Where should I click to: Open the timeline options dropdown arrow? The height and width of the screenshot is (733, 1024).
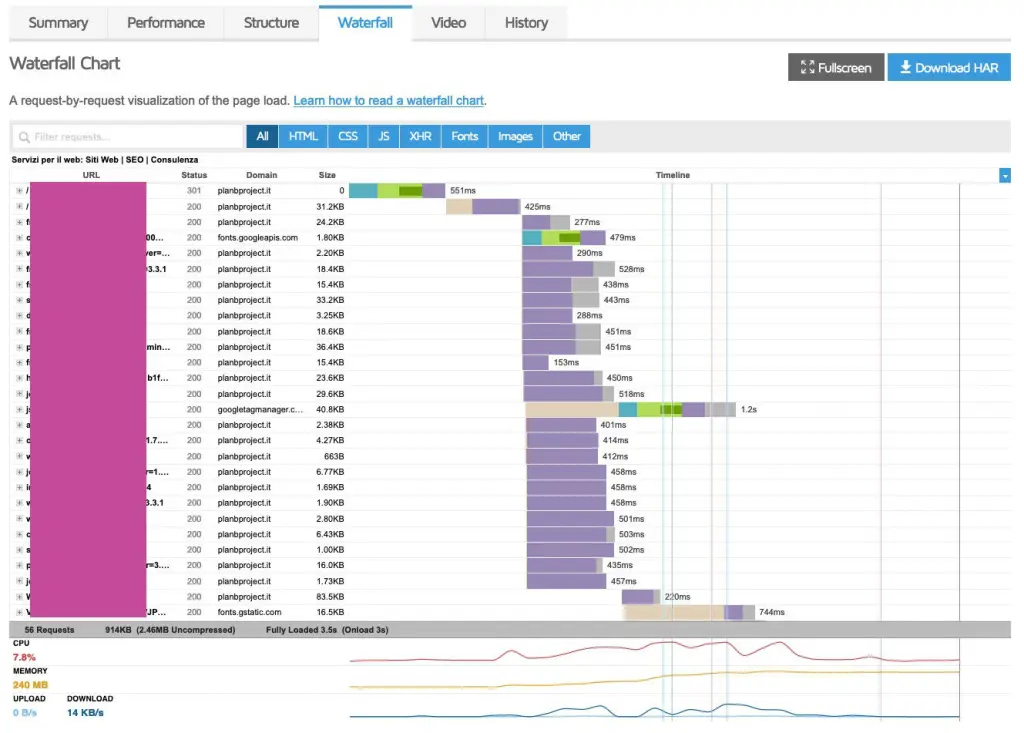(1004, 175)
